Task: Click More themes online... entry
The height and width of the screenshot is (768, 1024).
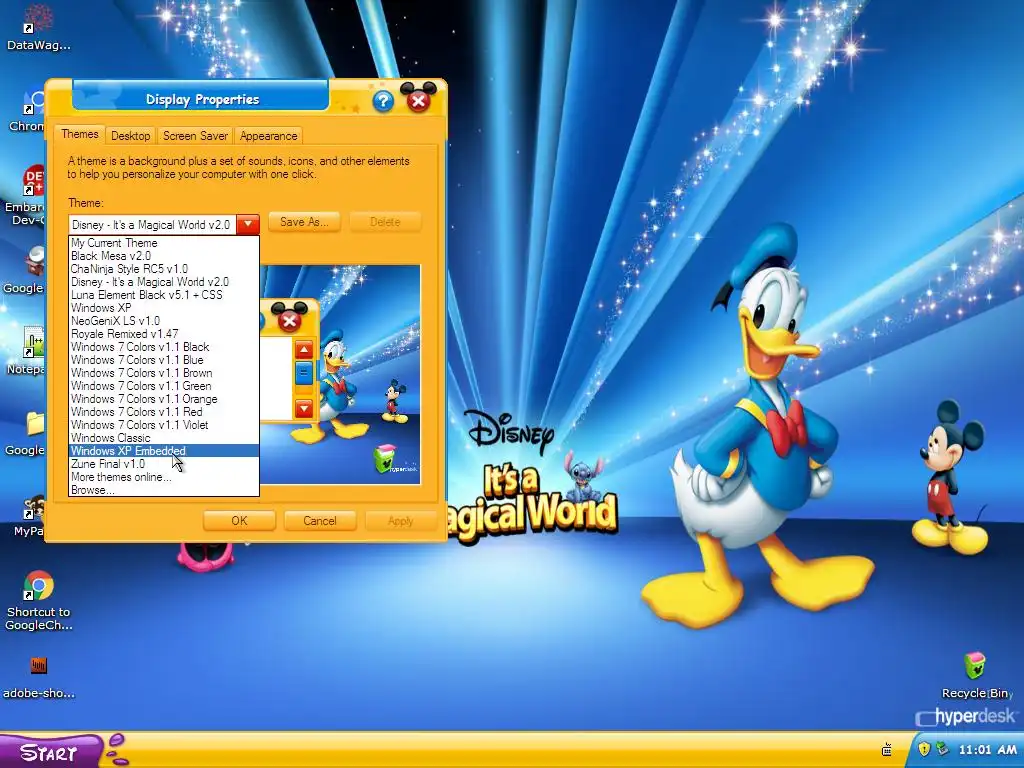Action: pyautogui.click(x=164, y=477)
